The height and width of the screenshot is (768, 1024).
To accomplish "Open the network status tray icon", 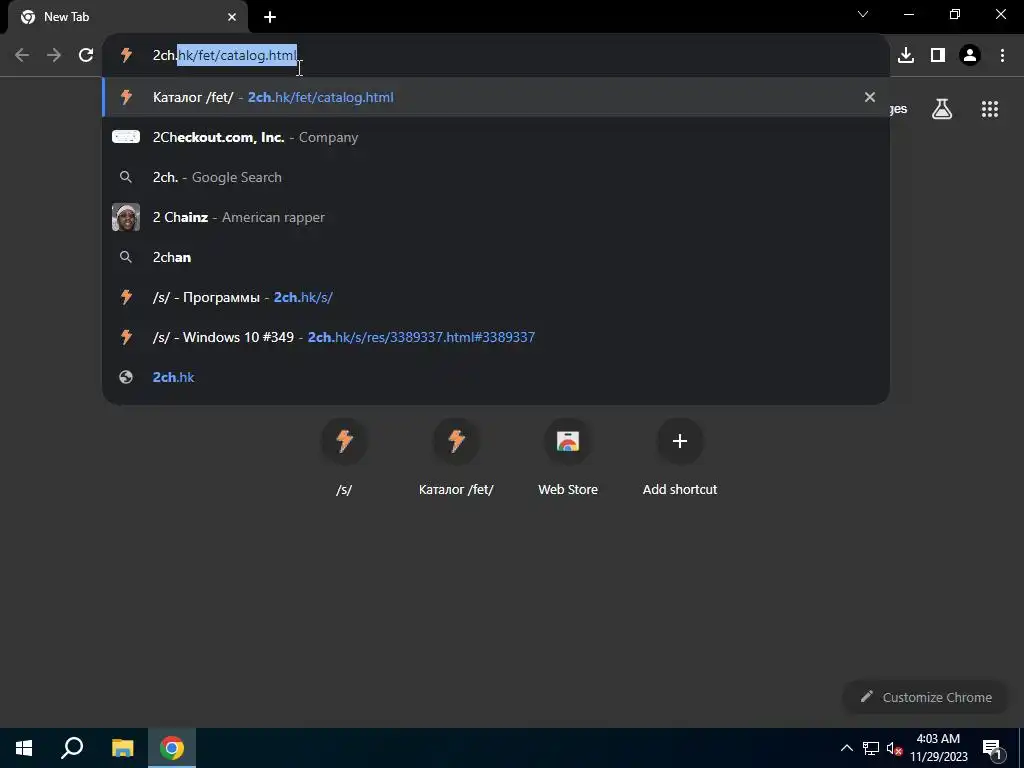I will 871,748.
